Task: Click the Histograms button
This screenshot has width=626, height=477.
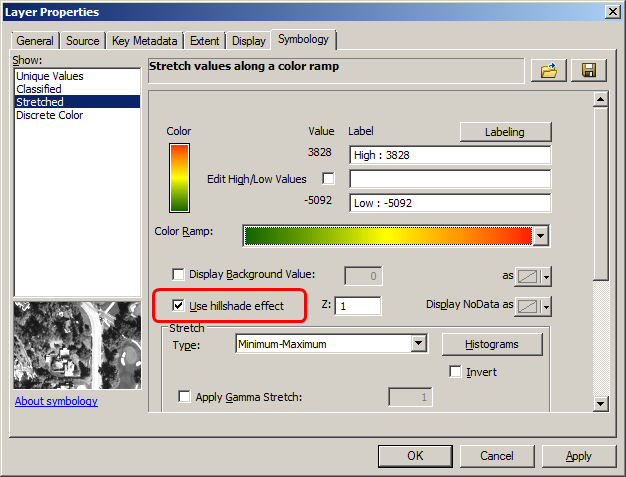Action: [492, 344]
